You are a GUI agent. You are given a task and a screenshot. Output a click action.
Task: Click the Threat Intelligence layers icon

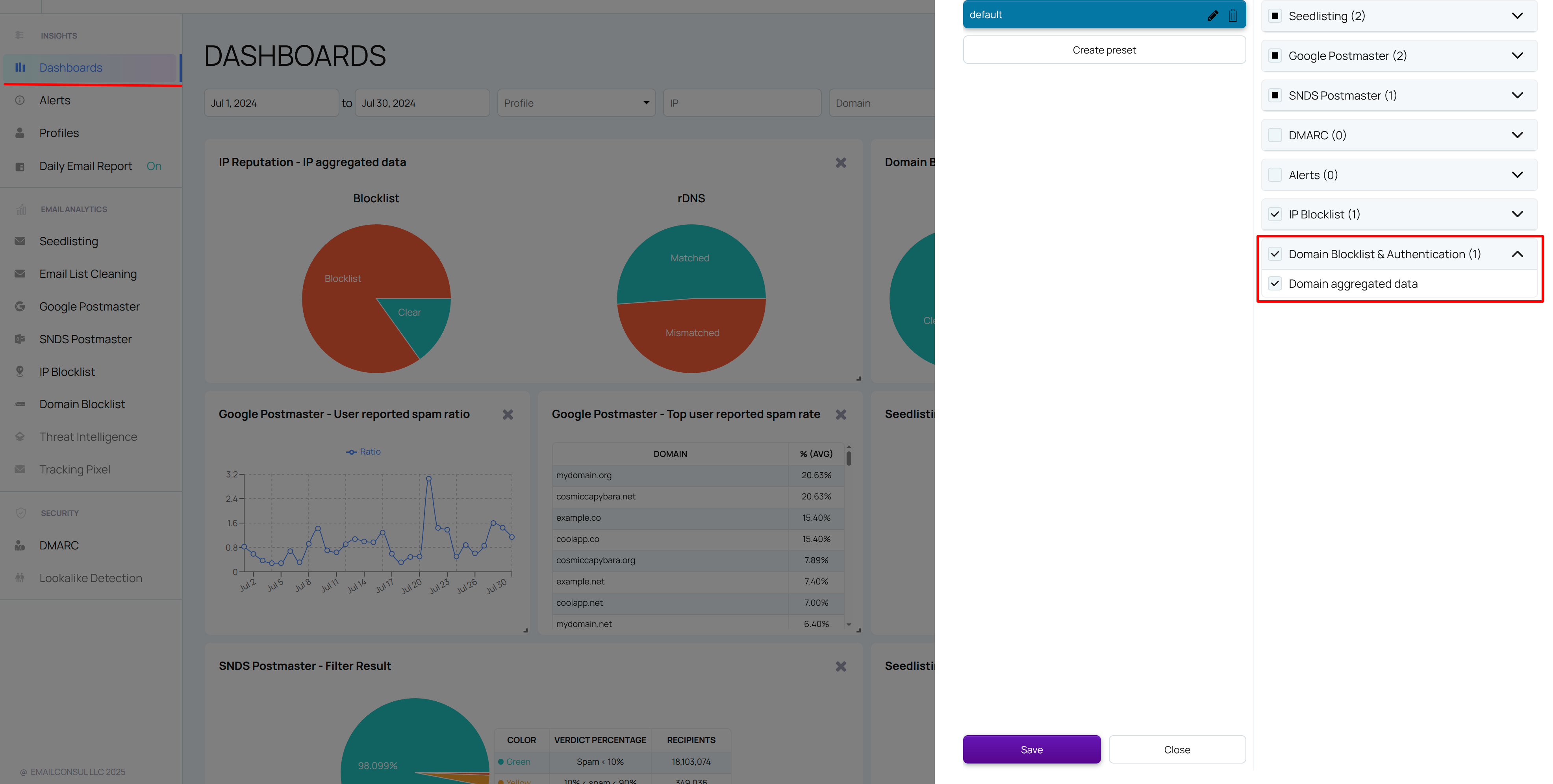[x=20, y=437]
